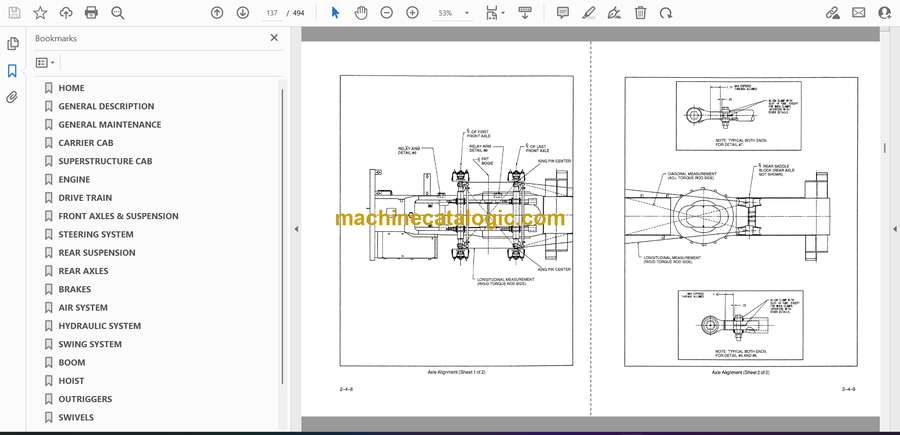Image resolution: width=900 pixels, height=435 pixels.
Task: Select the Hand pan tool
Action: coord(360,13)
